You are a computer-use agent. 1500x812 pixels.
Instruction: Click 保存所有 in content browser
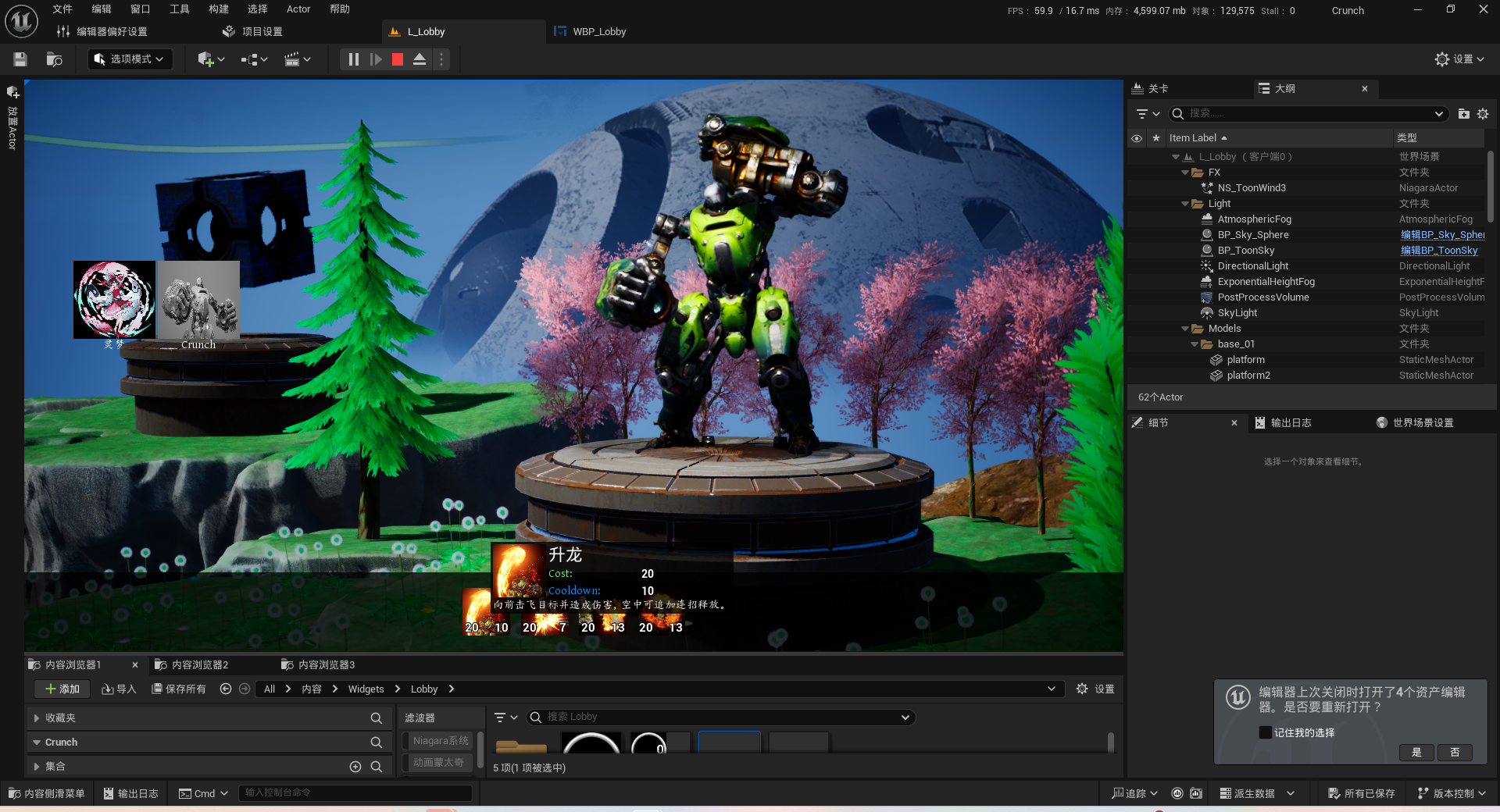coord(179,689)
